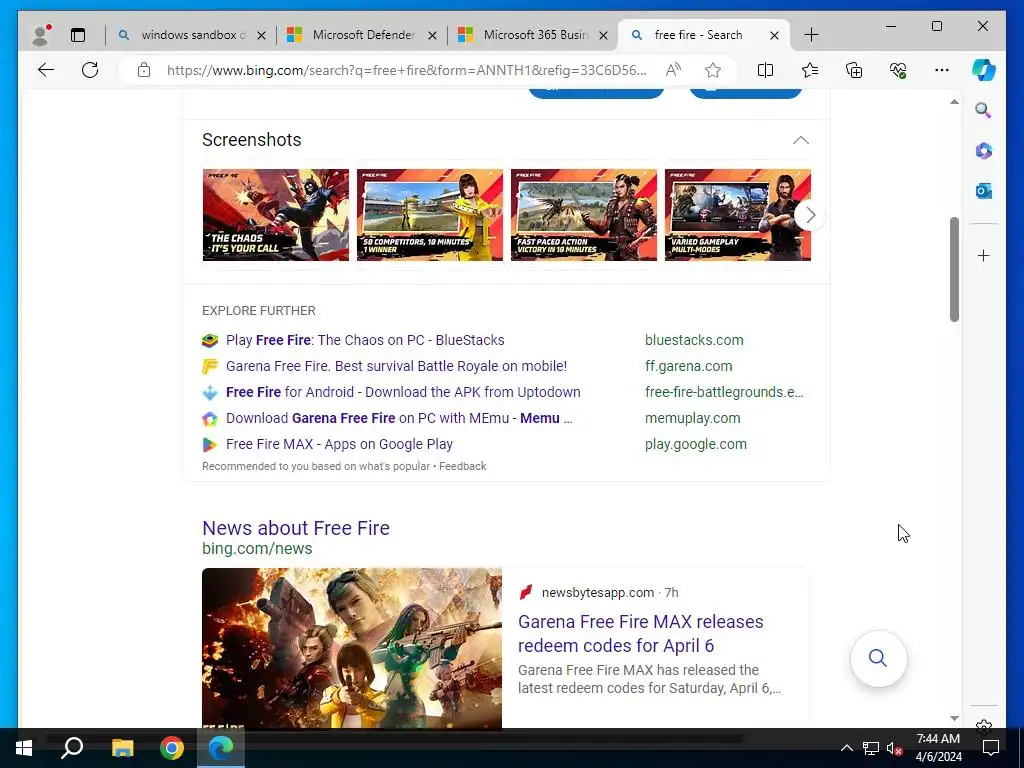Open Garena Free Fire survival link
The image size is (1024, 768).
click(x=396, y=366)
